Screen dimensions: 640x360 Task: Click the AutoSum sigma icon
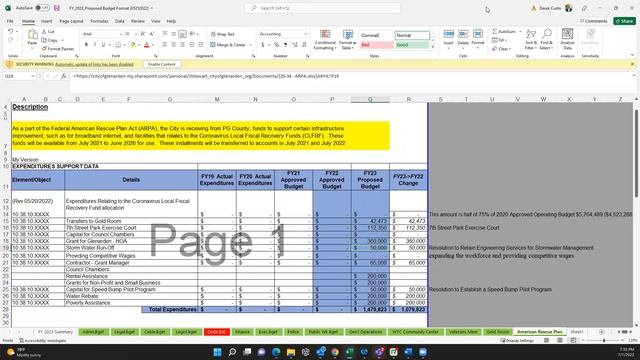coord(495,31)
